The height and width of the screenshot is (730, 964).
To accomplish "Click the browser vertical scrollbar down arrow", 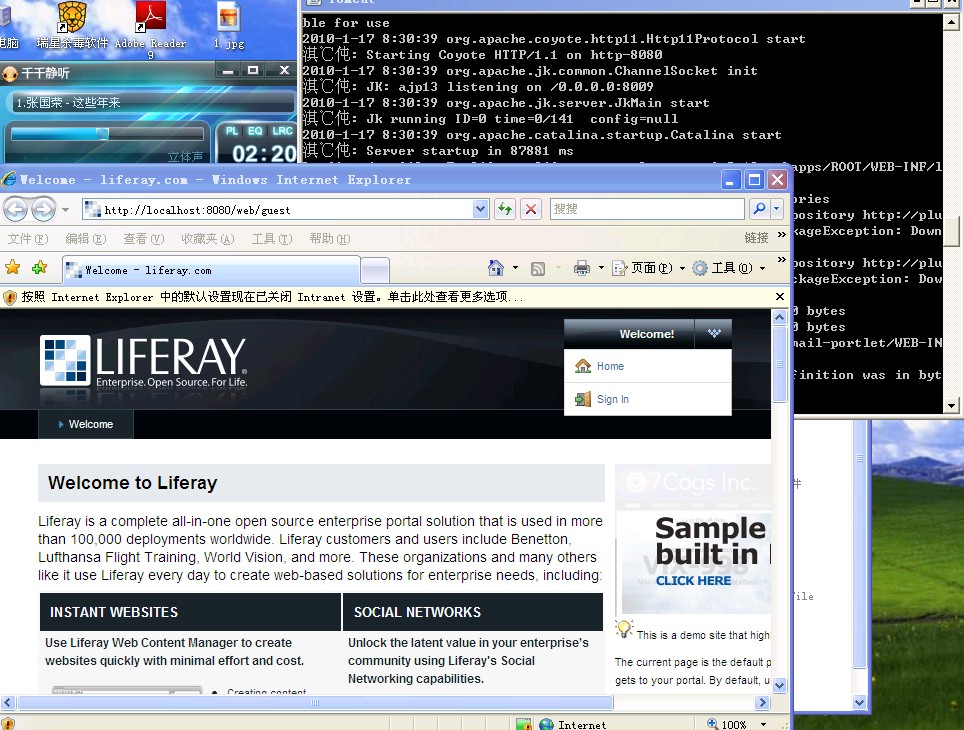I will coord(780,685).
